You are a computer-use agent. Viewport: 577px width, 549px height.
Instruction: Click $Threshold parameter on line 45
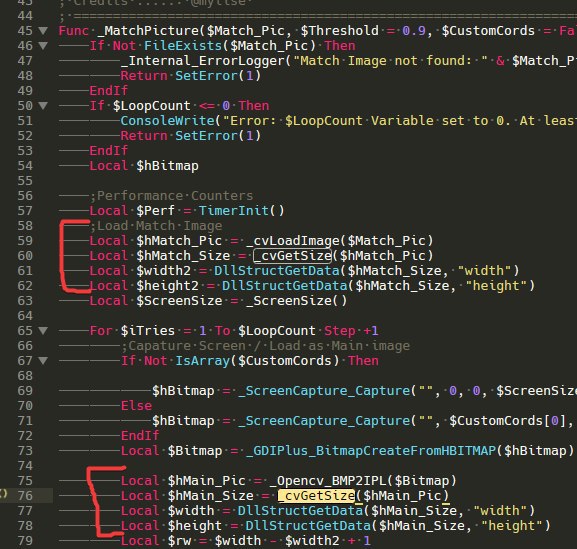[x=339, y=31]
